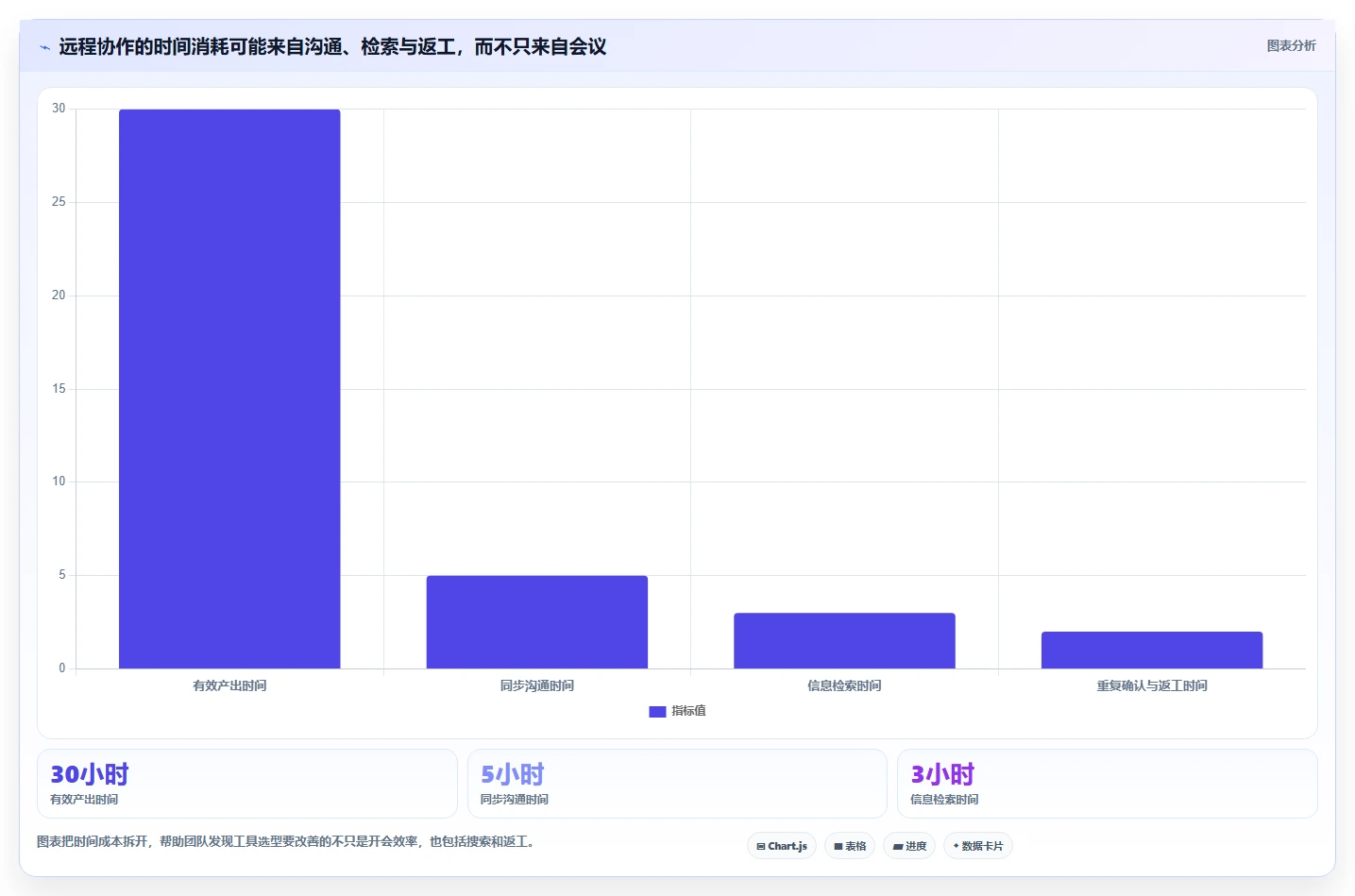Select the 进度 tag chip

click(x=909, y=846)
